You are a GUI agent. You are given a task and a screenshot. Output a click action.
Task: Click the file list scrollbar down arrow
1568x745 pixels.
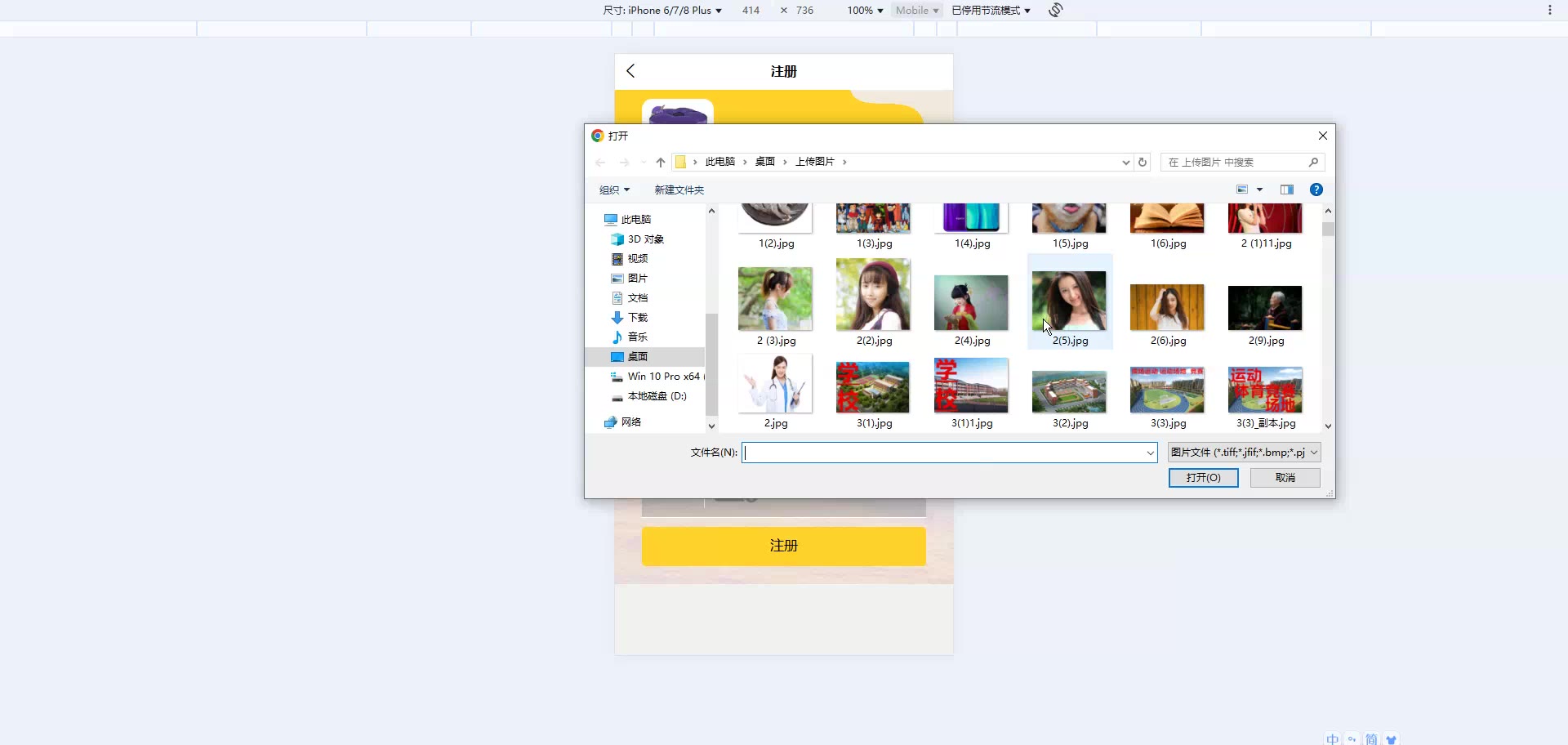coord(1328,426)
